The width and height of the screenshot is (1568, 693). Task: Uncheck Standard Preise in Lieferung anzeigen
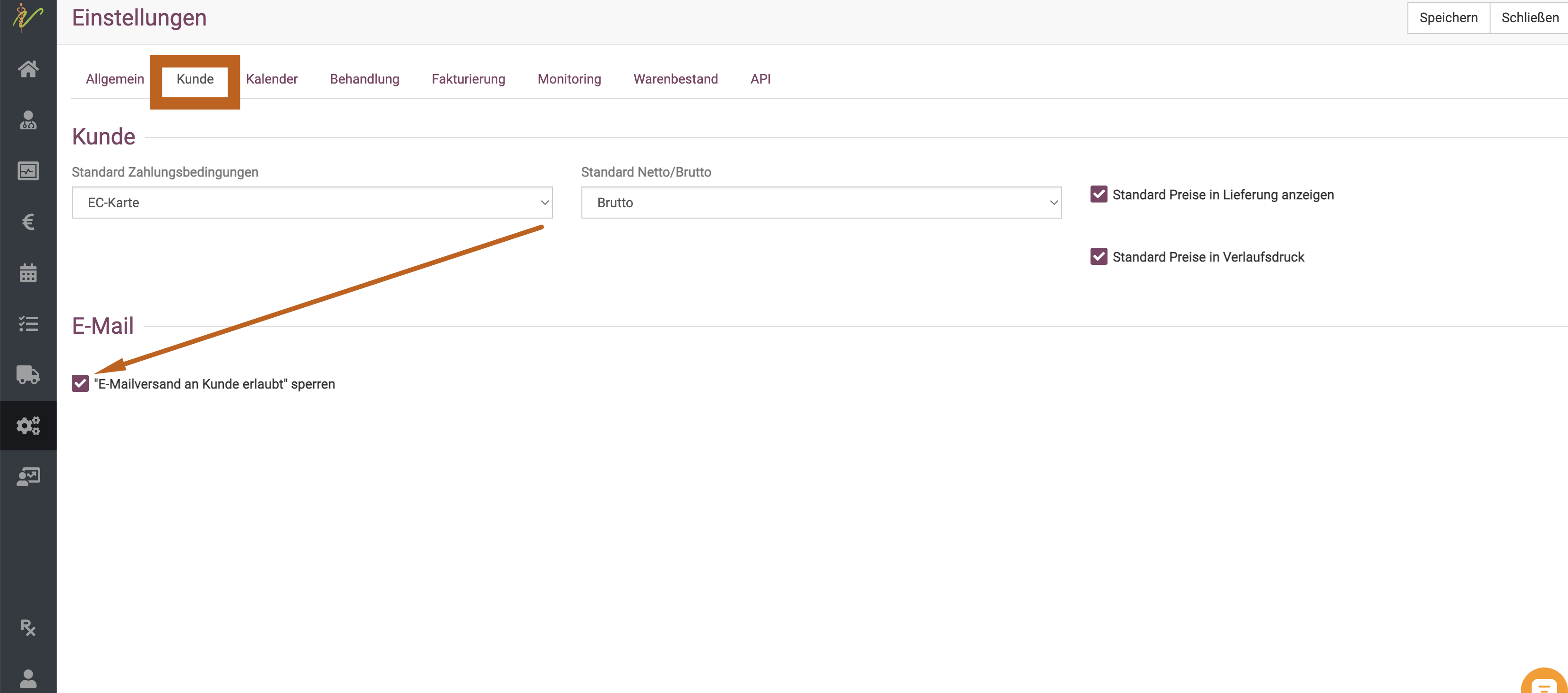pos(1099,194)
